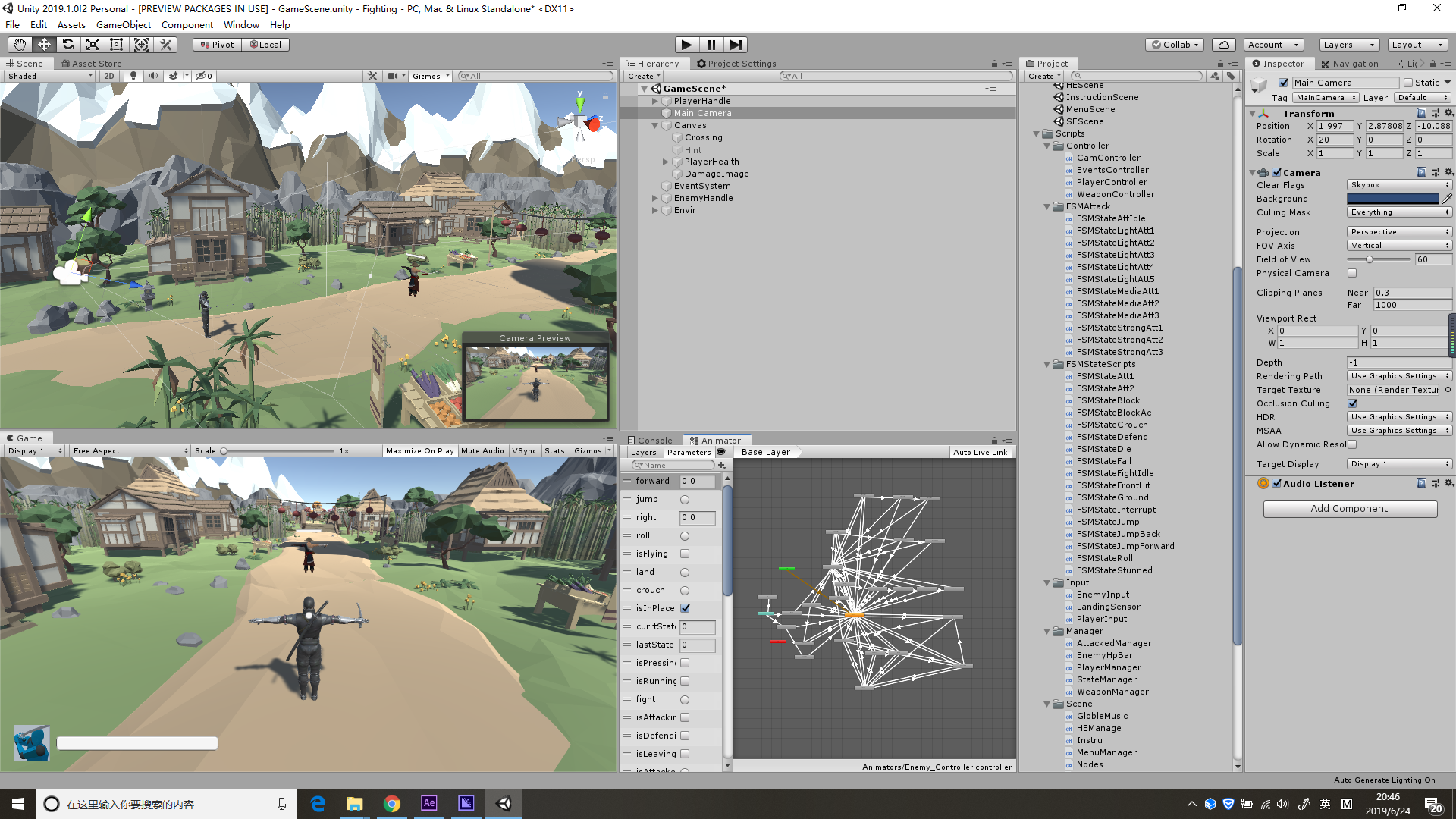Toggle the Occlusion Culling checkbox
The height and width of the screenshot is (819, 1456).
point(1352,403)
